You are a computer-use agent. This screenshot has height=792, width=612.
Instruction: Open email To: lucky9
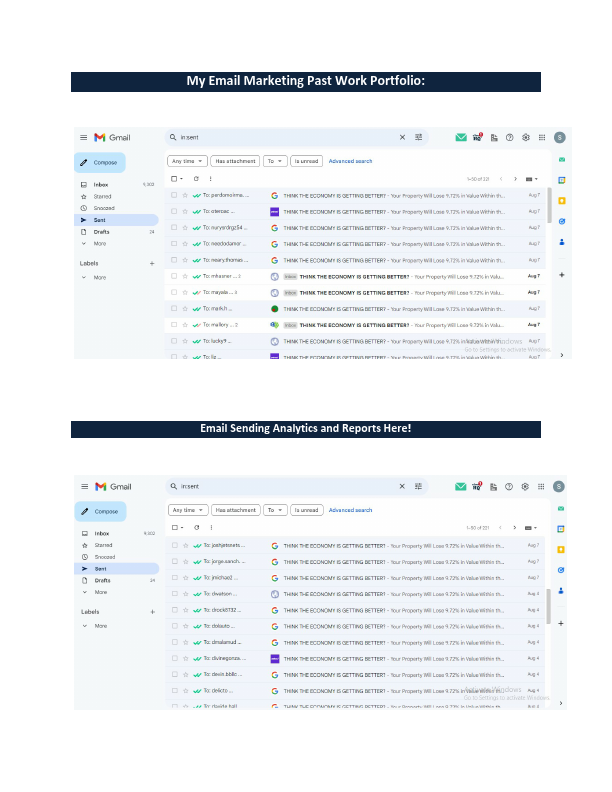(x=355, y=341)
